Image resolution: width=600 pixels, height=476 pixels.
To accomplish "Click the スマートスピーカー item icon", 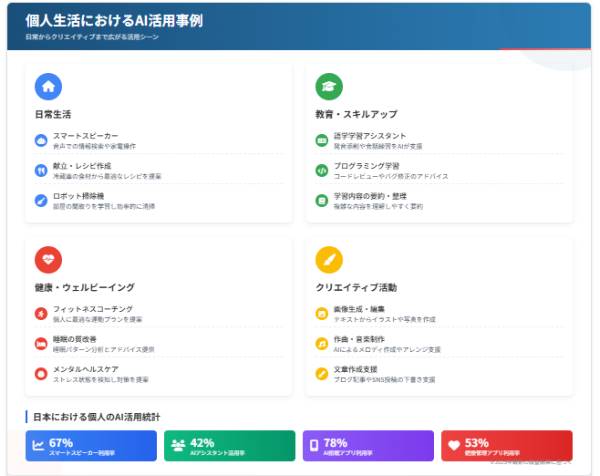I will [41, 140].
